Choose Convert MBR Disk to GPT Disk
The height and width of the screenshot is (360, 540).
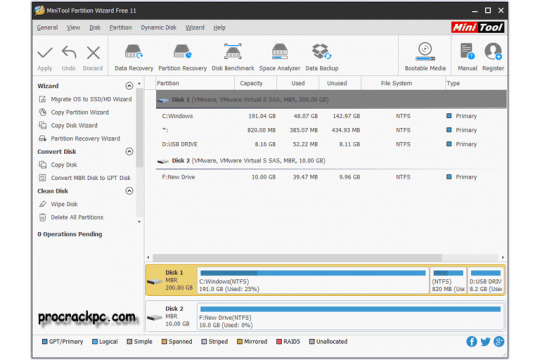[x=91, y=178]
